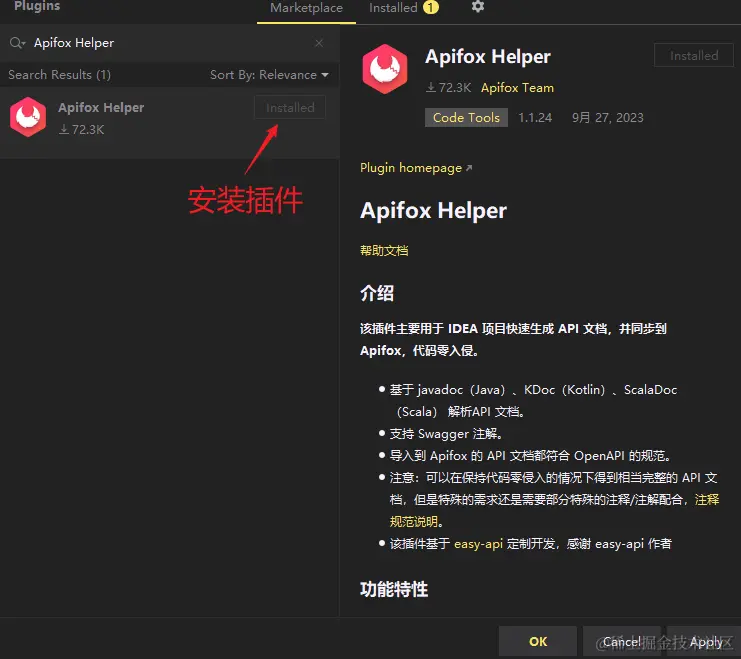Click the version 1.1.24 text
Screen dimensions: 741x659
point(535,118)
